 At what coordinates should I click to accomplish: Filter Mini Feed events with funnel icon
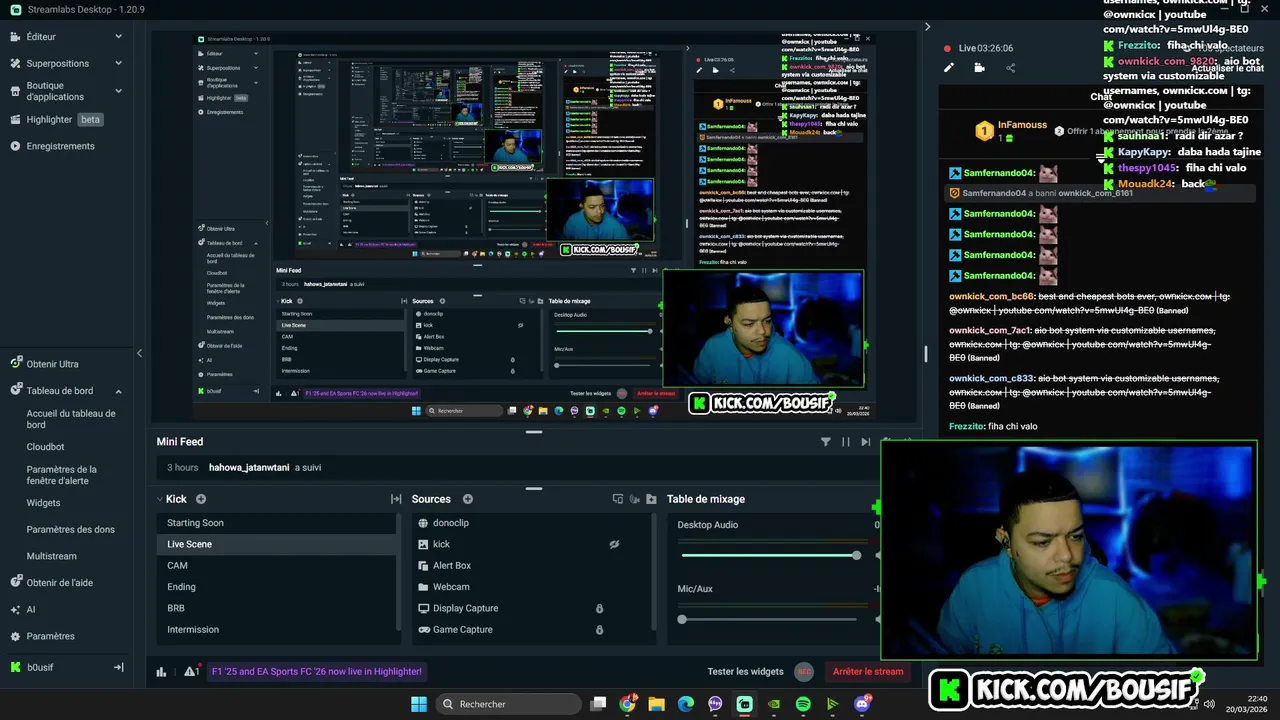(x=826, y=442)
